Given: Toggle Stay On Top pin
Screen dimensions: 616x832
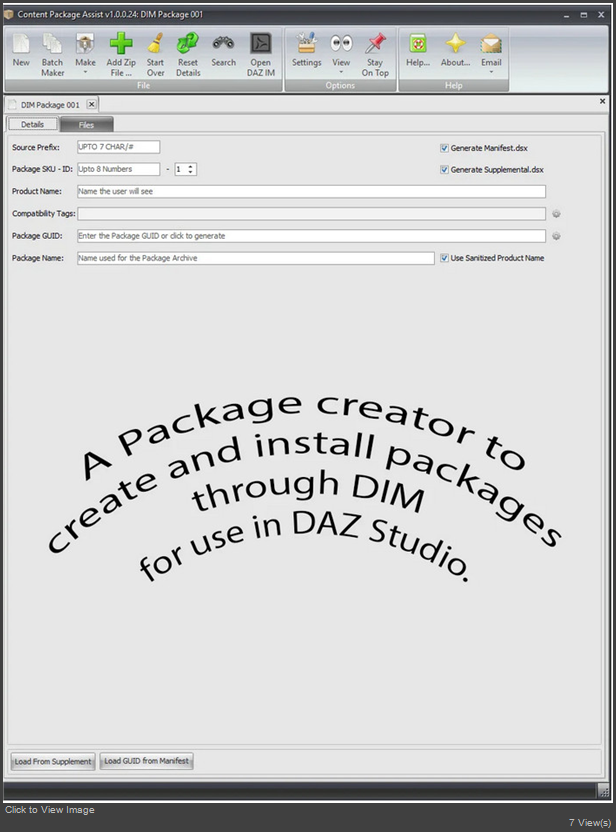Looking at the screenshot, I should [x=375, y=44].
